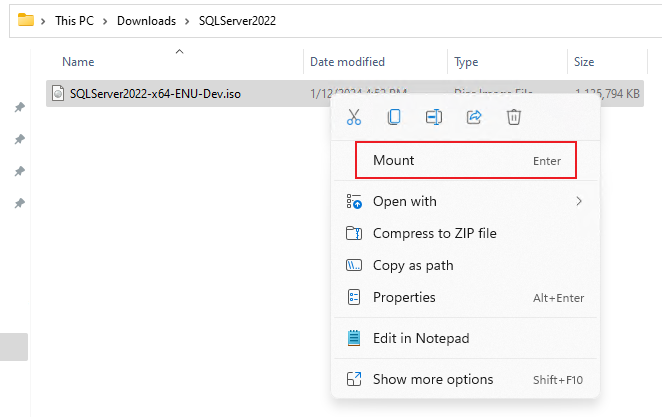This screenshot has height=417, width=662.
Task: Click Show more options
Action: 466,379
